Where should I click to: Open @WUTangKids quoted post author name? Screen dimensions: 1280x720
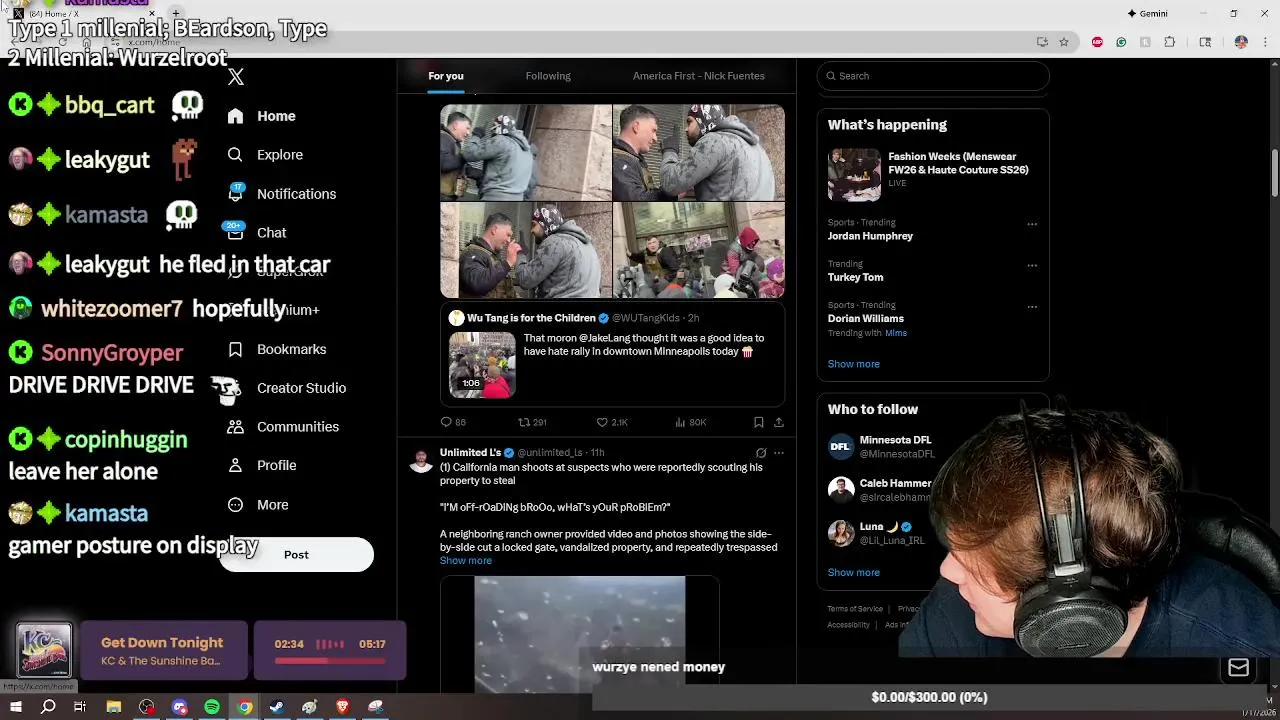click(x=531, y=318)
